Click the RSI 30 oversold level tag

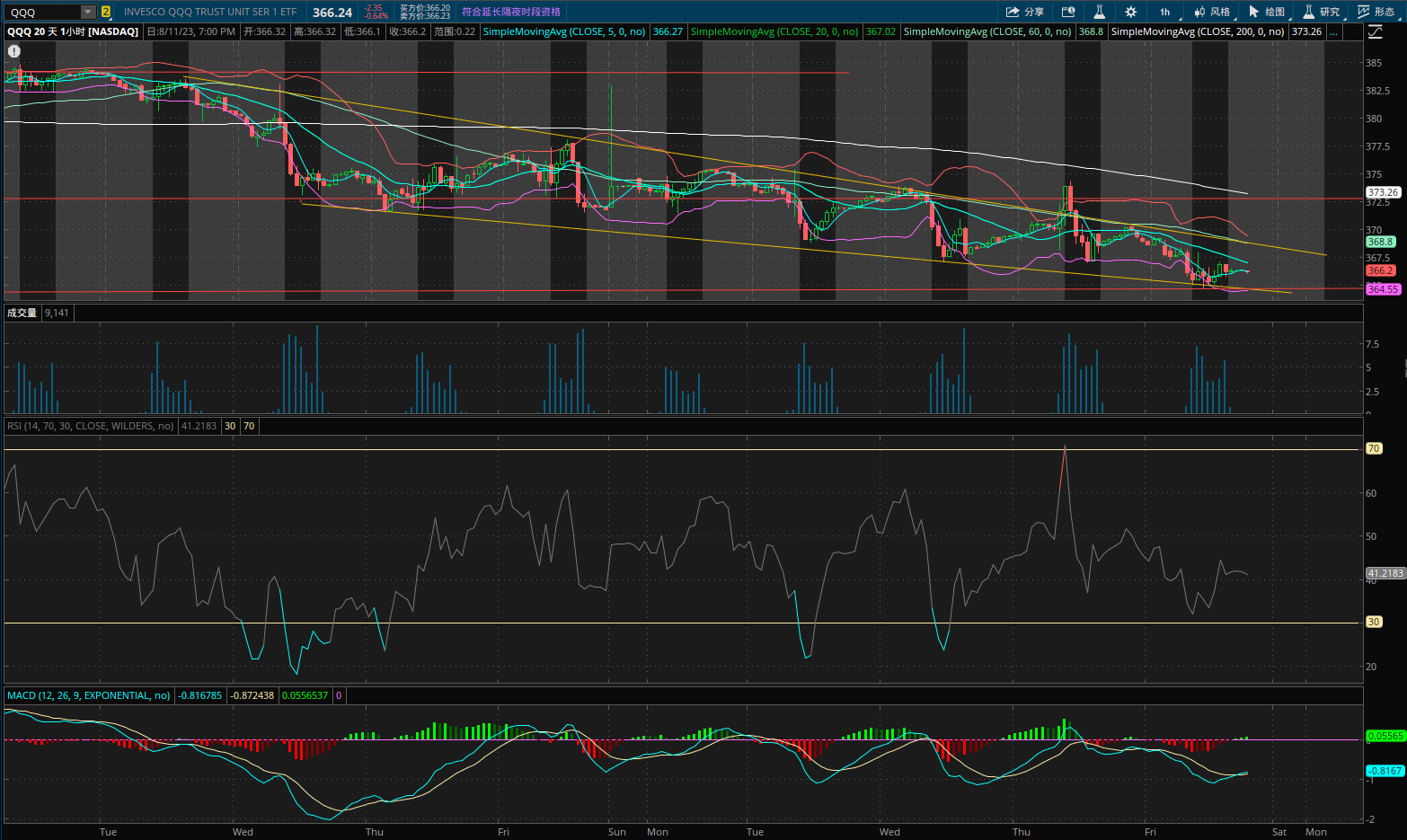point(1374,622)
